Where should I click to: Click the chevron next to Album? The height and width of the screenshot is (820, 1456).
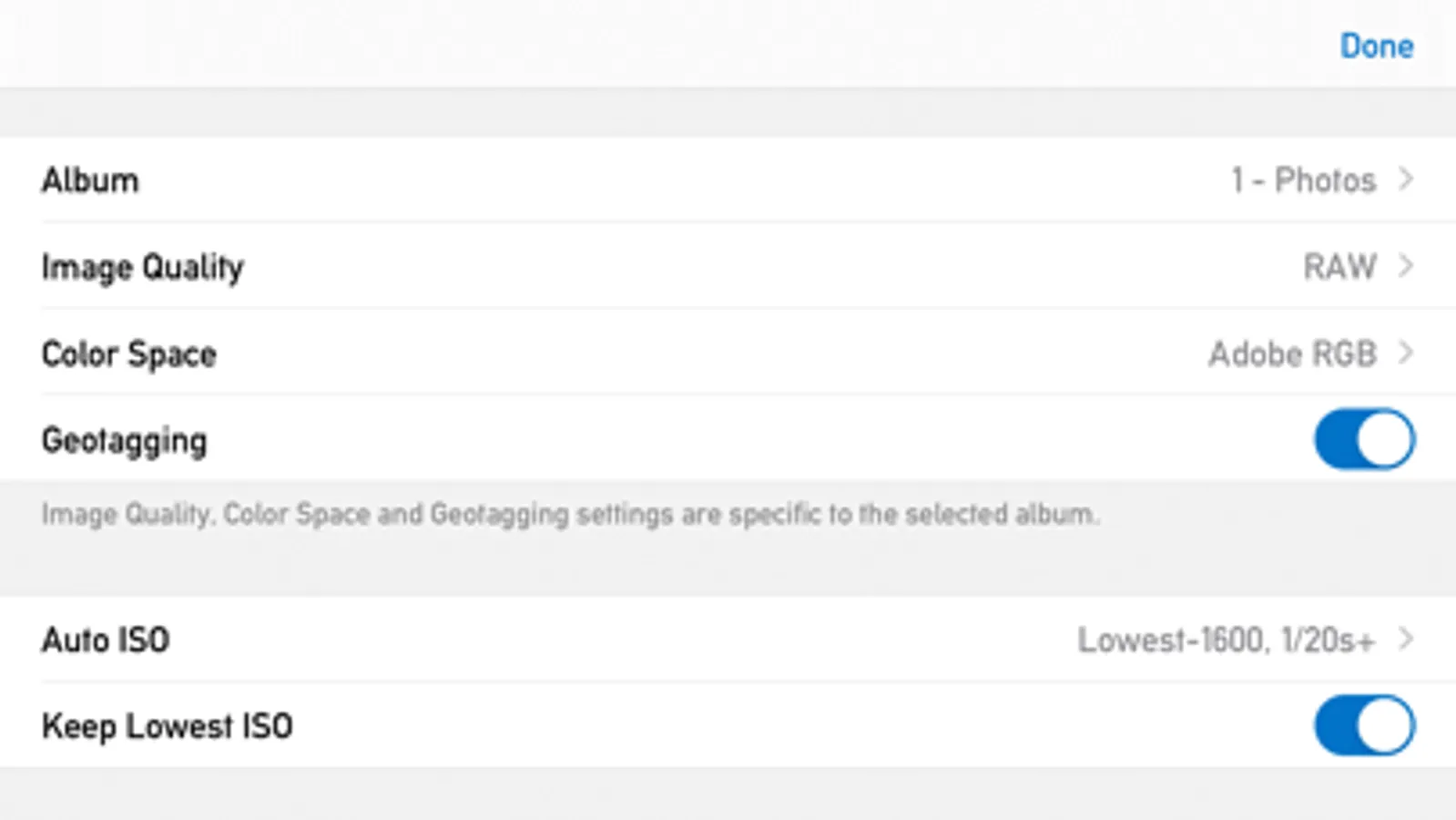pos(1406,179)
